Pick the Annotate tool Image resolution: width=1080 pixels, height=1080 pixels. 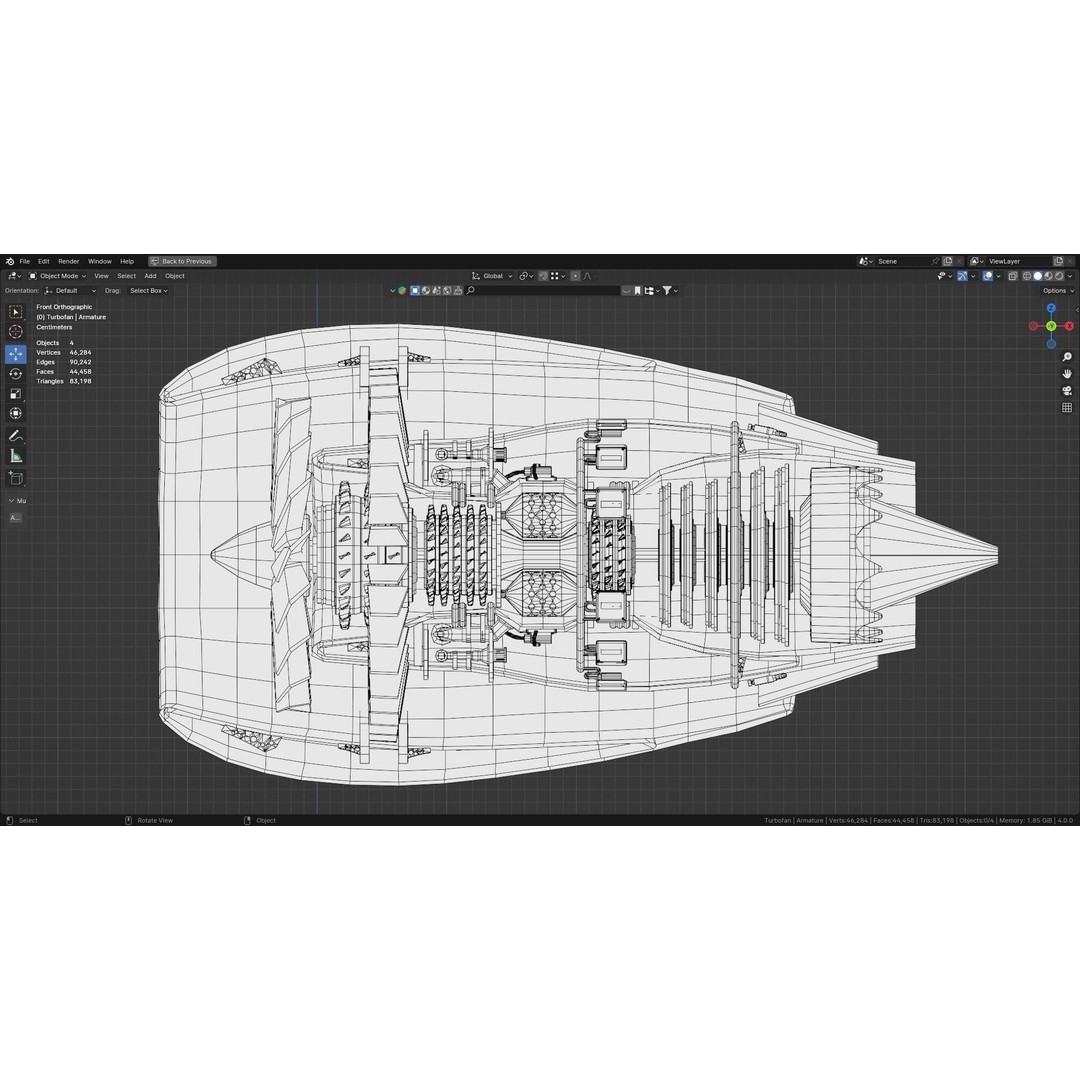pyautogui.click(x=15, y=436)
